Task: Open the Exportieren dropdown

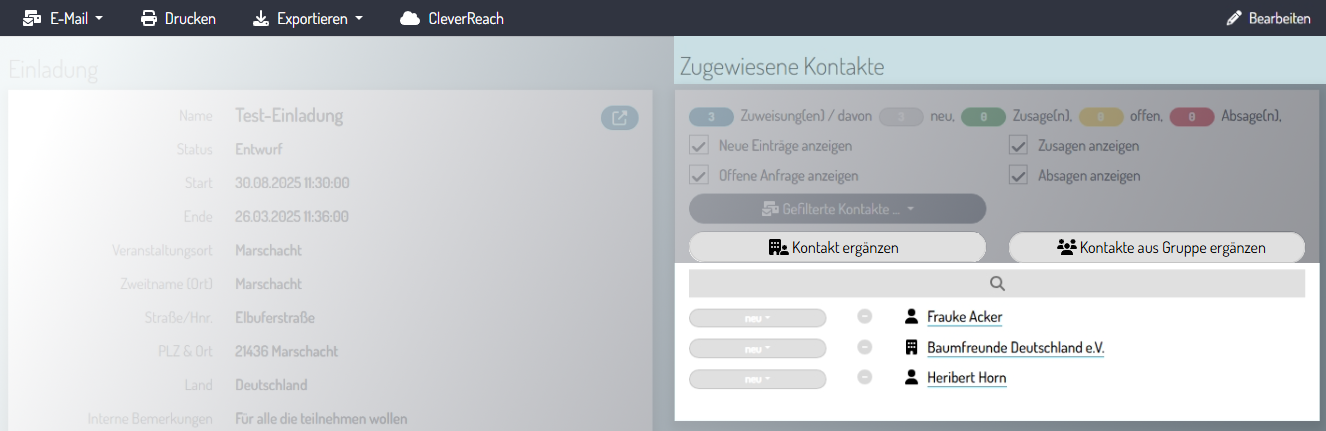Action: pyautogui.click(x=307, y=18)
